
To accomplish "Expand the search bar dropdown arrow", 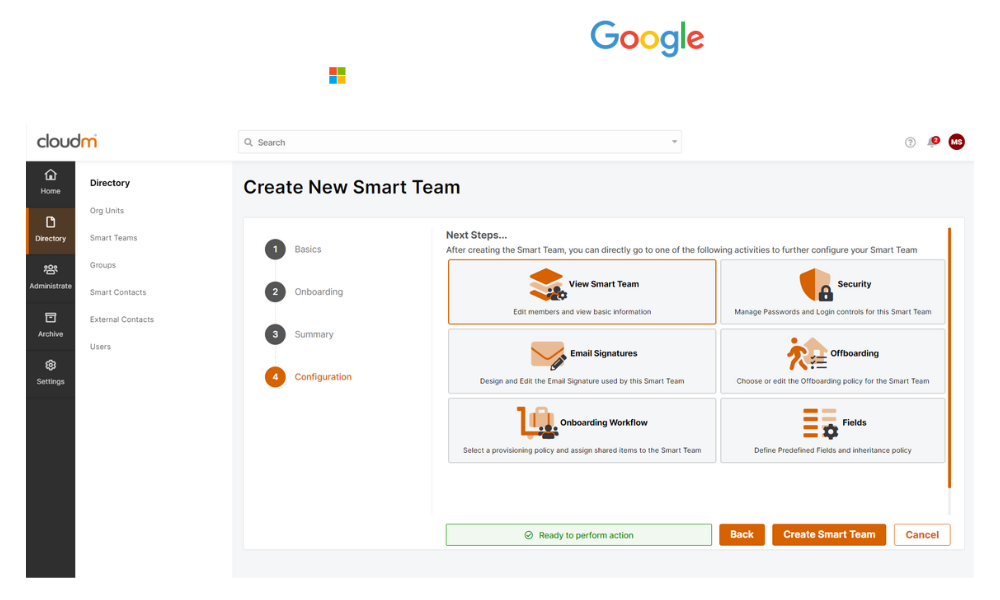I will [x=674, y=142].
